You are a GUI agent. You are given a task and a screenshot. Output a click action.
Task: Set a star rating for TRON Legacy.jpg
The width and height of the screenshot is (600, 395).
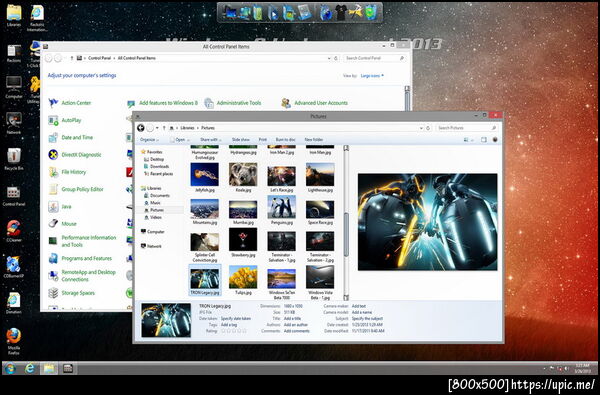point(233,331)
